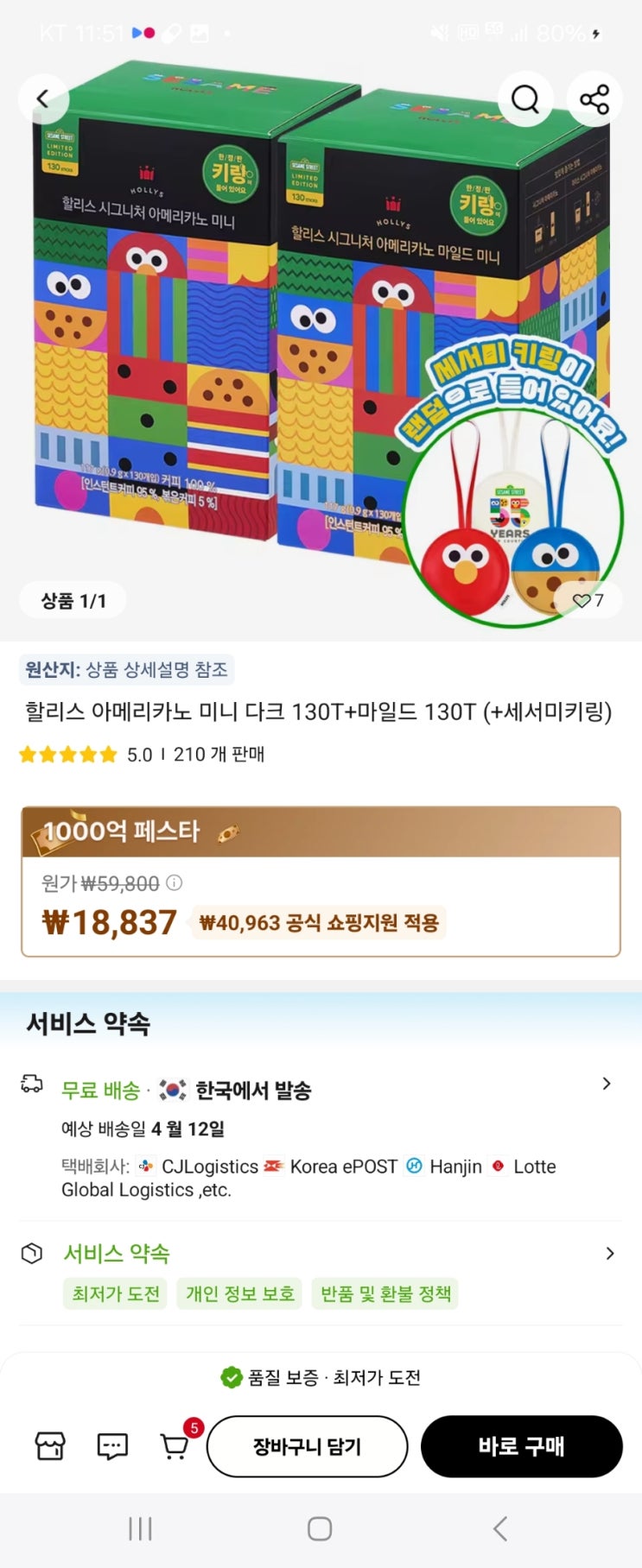Open seller chat message icon
642x1568 pixels.
(x=112, y=1446)
